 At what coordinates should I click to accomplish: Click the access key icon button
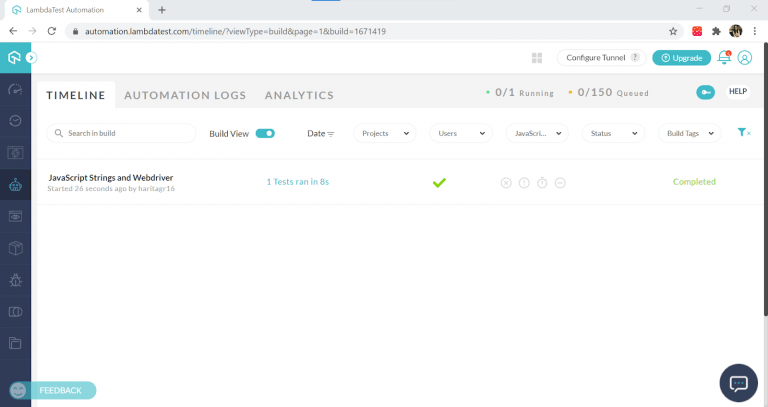(706, 92)
